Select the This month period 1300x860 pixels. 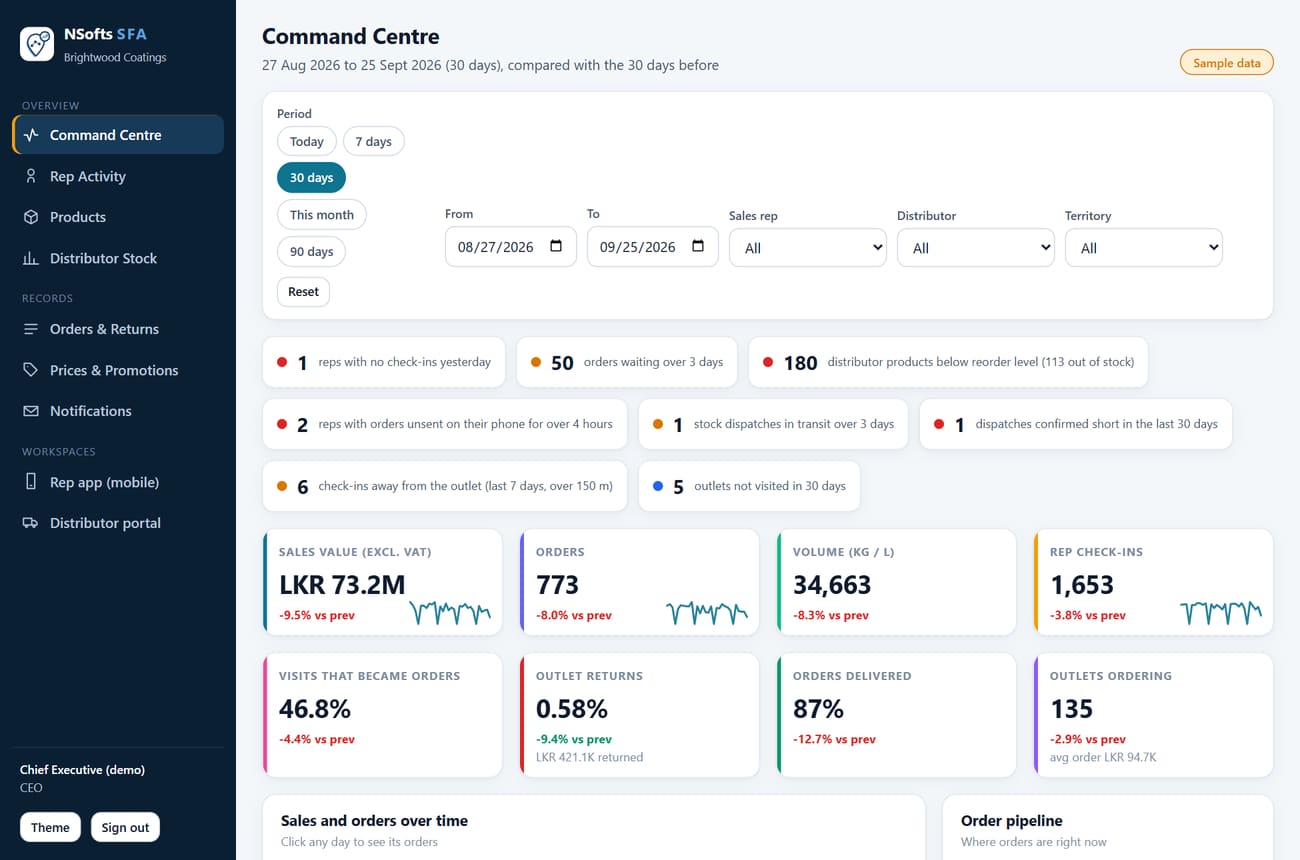click(322, 214)
